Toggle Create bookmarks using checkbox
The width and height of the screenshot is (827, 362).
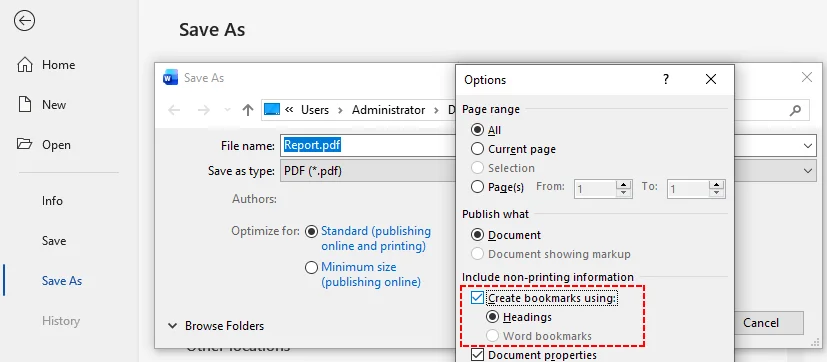477,298
